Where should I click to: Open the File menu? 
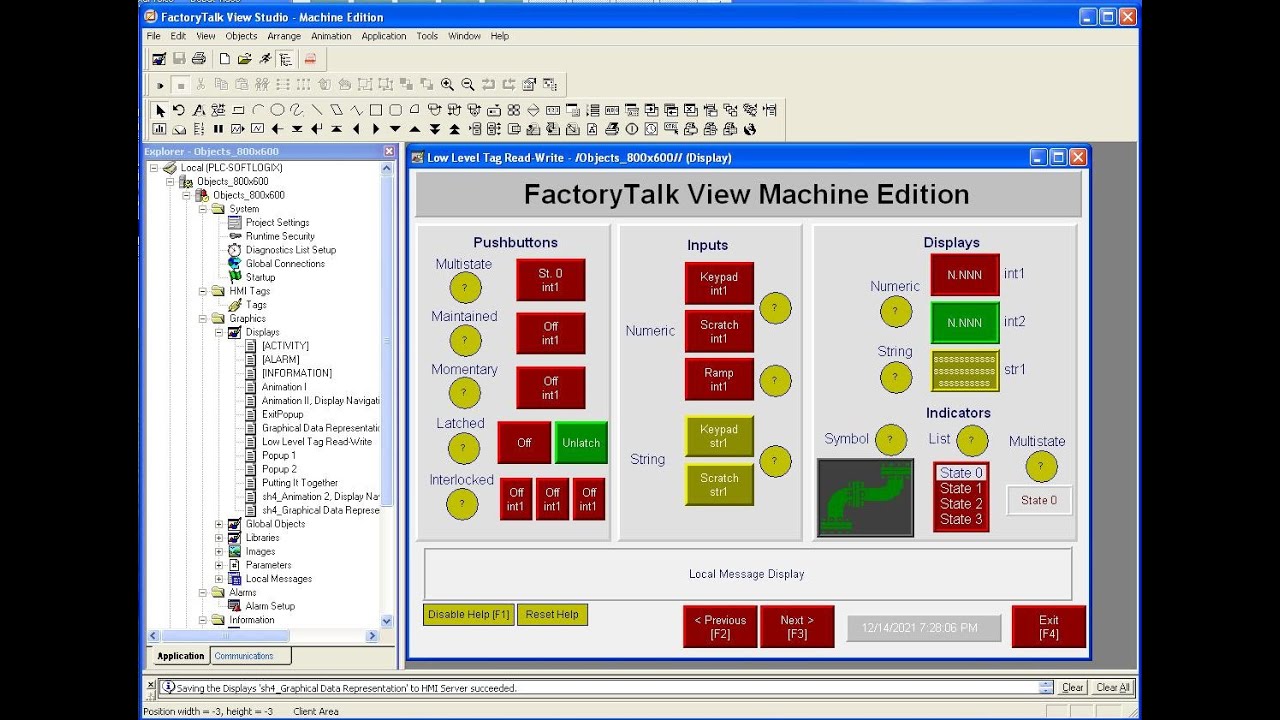pos(153,36)
